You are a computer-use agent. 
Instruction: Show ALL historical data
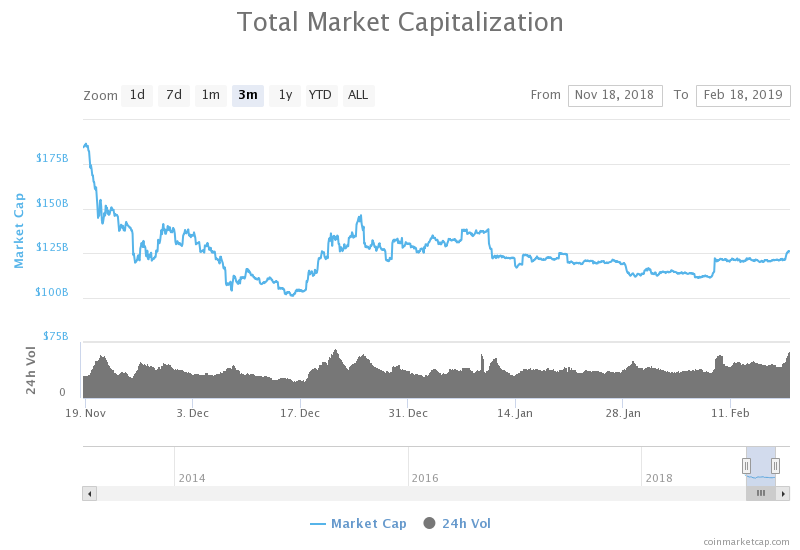tap(358, 95)
